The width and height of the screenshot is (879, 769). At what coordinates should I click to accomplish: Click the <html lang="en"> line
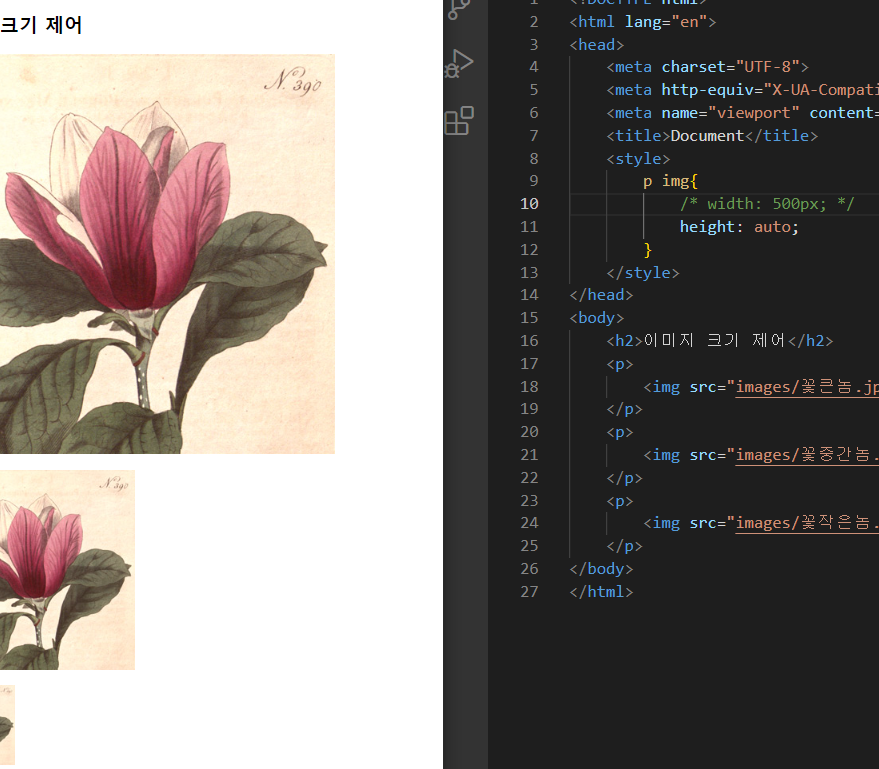(x=642, y=22)
